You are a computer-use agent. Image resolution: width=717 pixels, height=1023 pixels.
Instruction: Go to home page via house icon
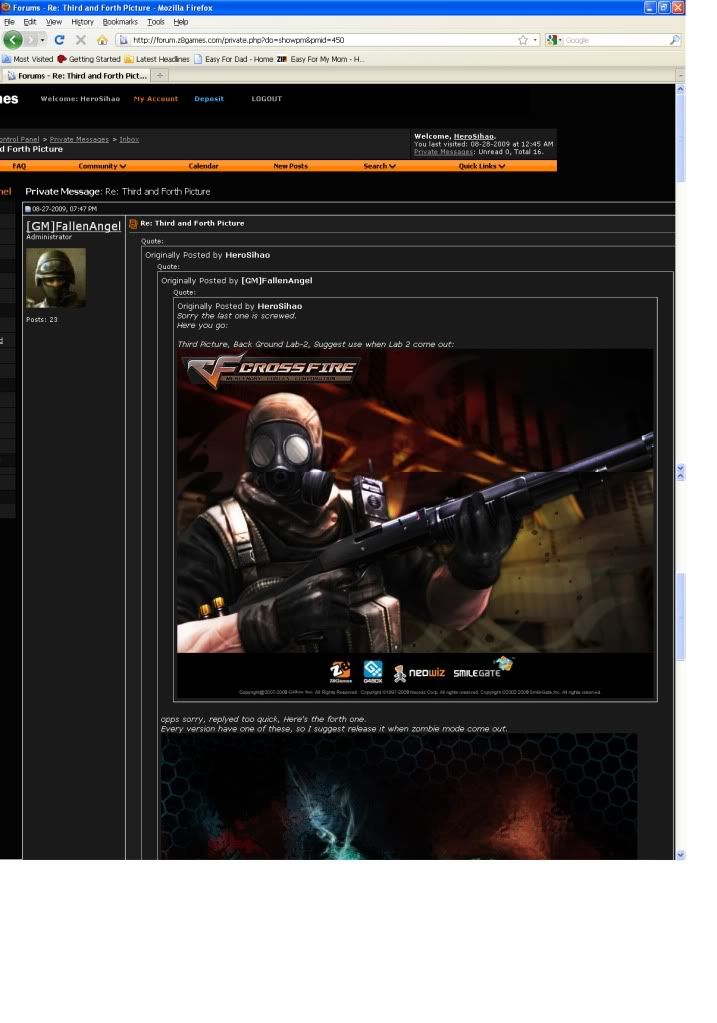pyautogui.click(x=102, y=40)
